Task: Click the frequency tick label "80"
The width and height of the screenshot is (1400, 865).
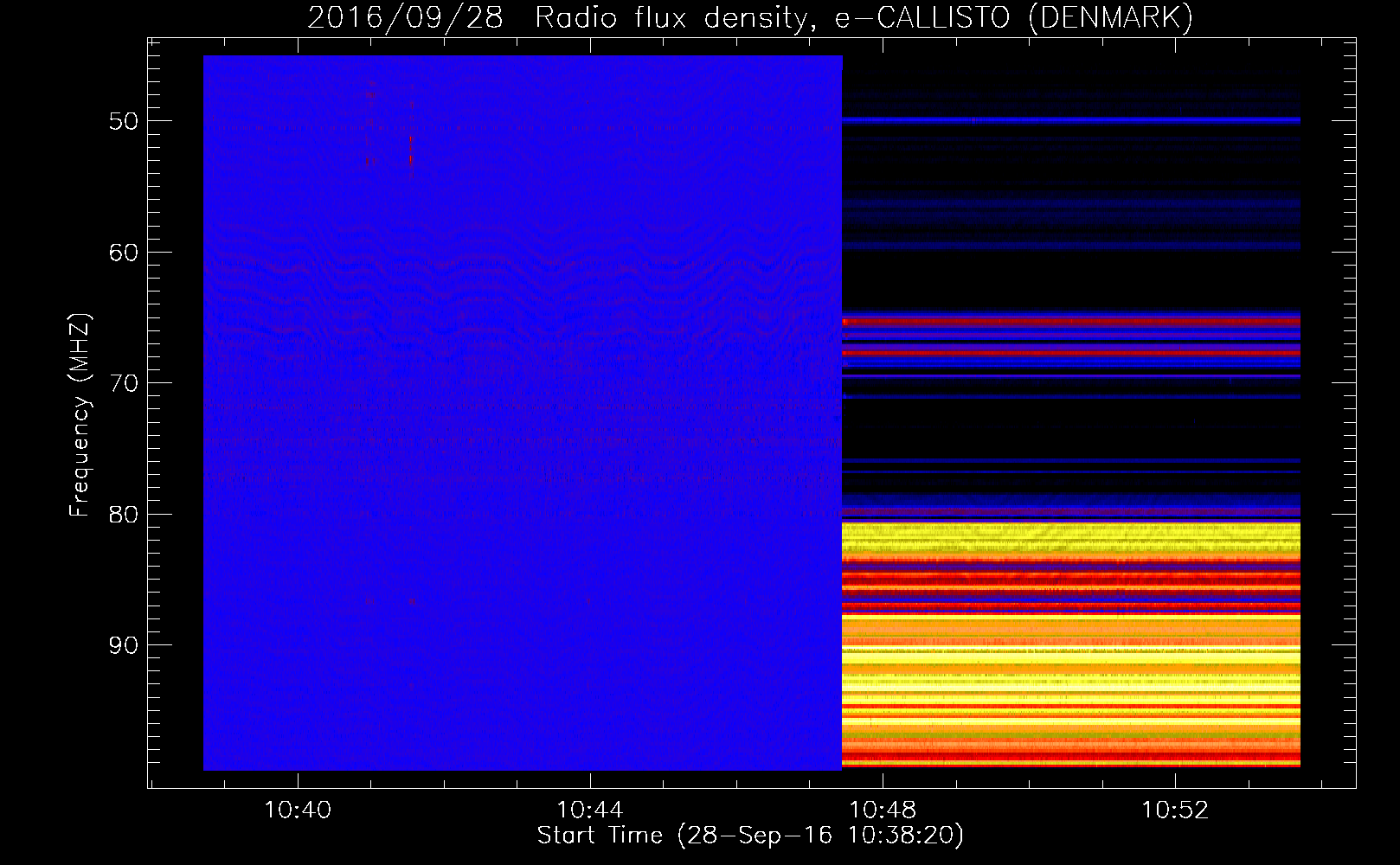Action: pyautogui.click(x=124, y=515)
